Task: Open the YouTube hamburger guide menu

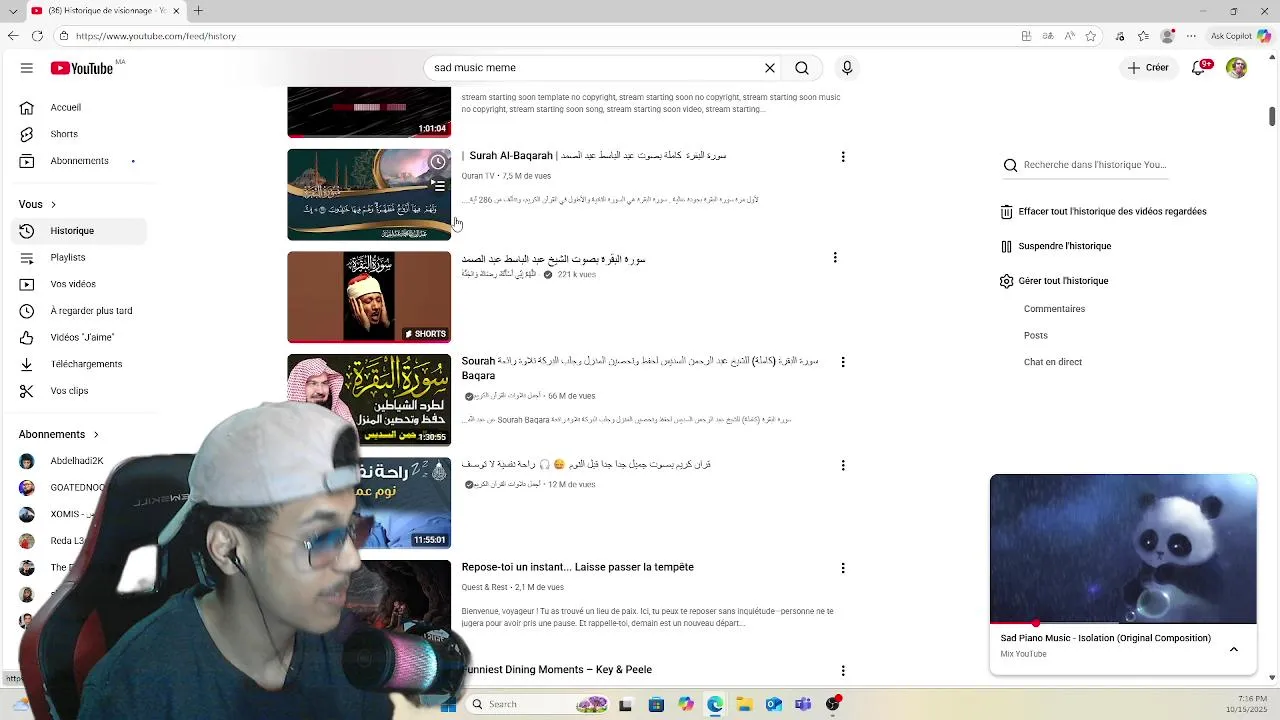Action: (x=27, y=68)
